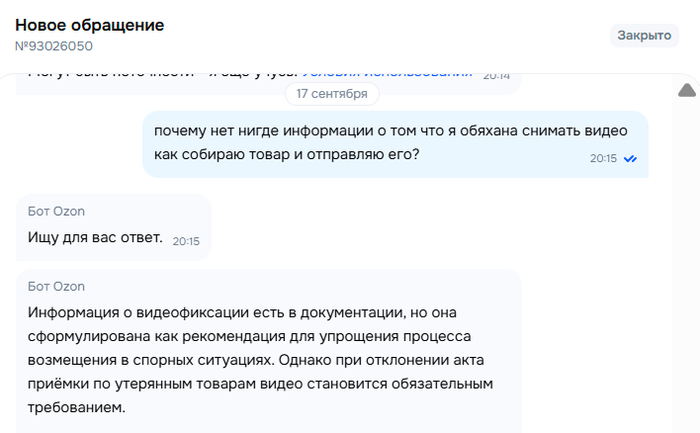Click the "17 сентября" date chip
Image resolution: width=700 pixels, height=433 pixels.
tap(332, 94)
